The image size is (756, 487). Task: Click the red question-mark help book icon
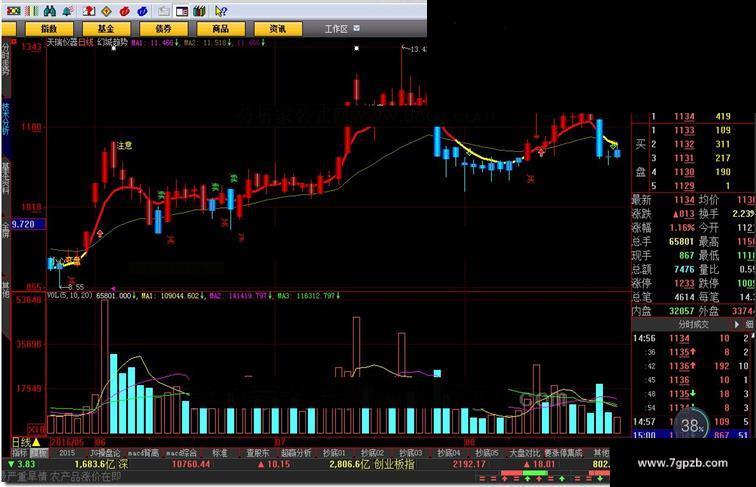point(88,11)
